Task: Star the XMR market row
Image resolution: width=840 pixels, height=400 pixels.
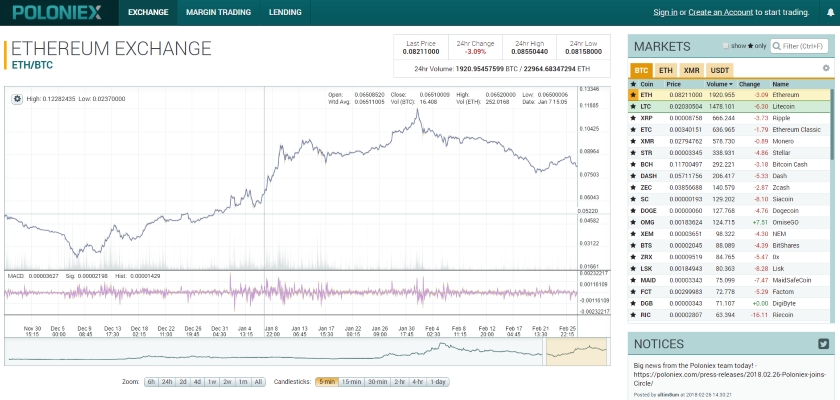Action: (633, 141)
